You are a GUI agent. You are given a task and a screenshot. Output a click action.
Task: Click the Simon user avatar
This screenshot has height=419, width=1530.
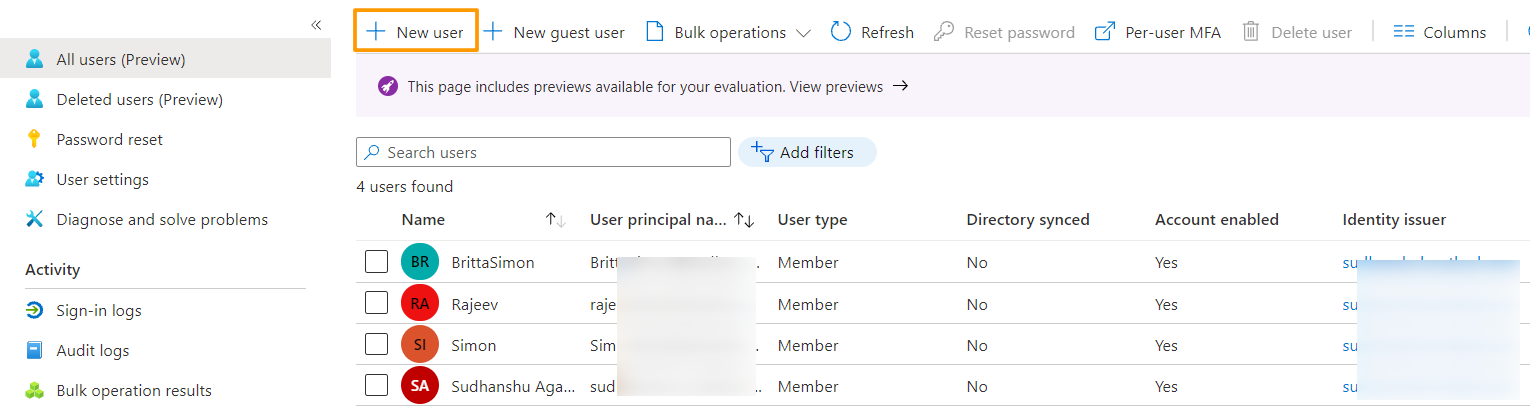pyautogui.click(x=420, y=345)
